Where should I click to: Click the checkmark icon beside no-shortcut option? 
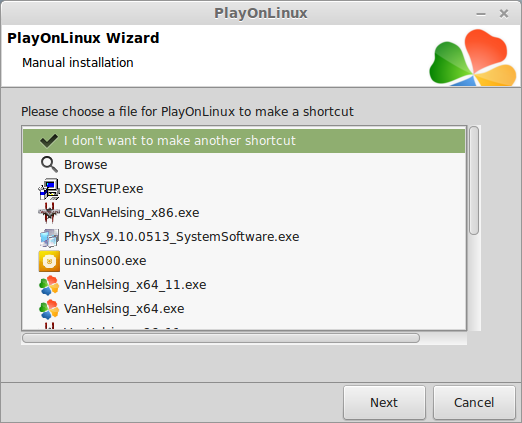(x=49, y=141)
